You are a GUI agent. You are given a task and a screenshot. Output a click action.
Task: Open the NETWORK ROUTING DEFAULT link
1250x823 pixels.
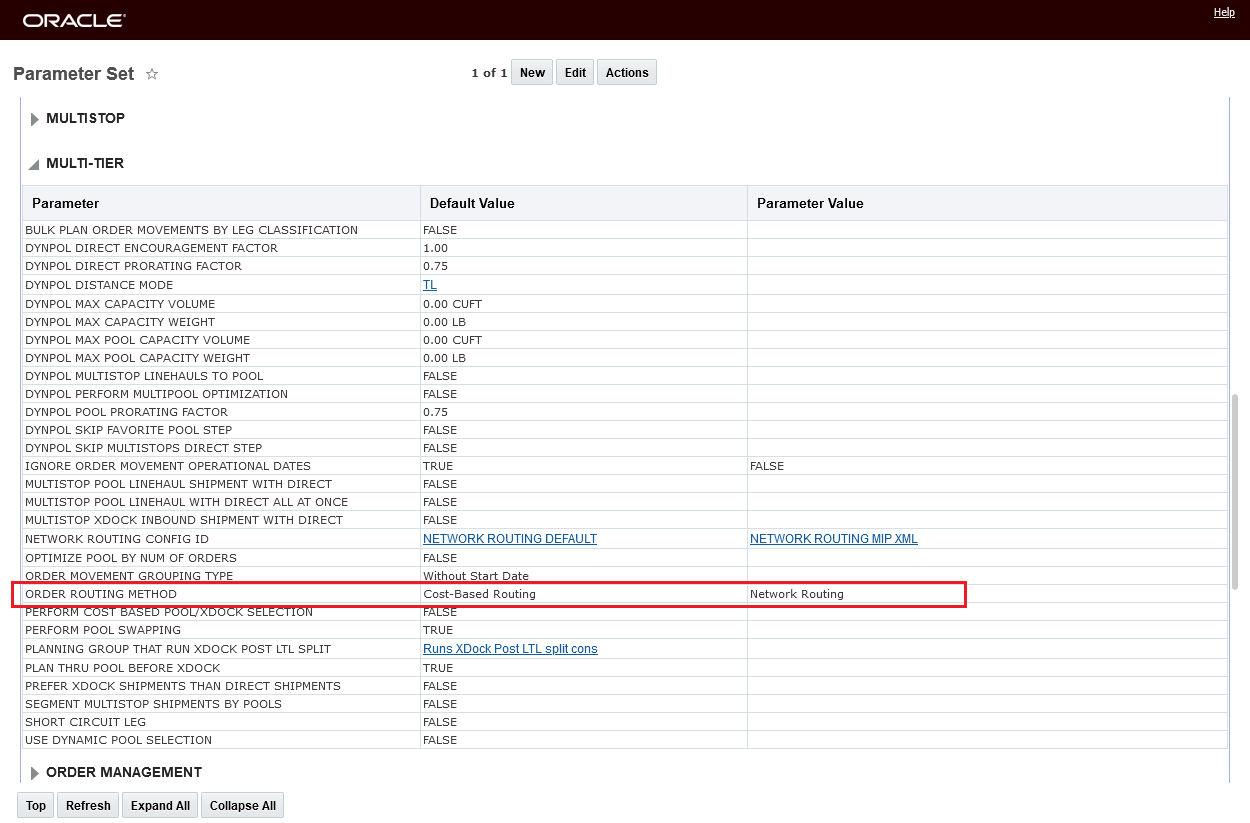pos(510,539)
